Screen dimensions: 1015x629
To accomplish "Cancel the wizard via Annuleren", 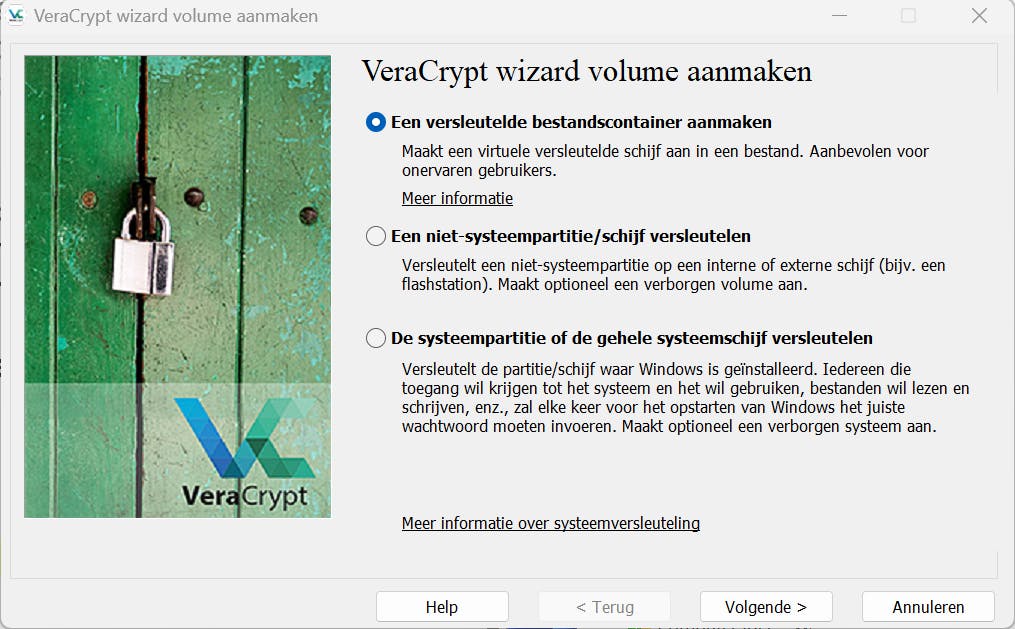I will pos(926,606).
